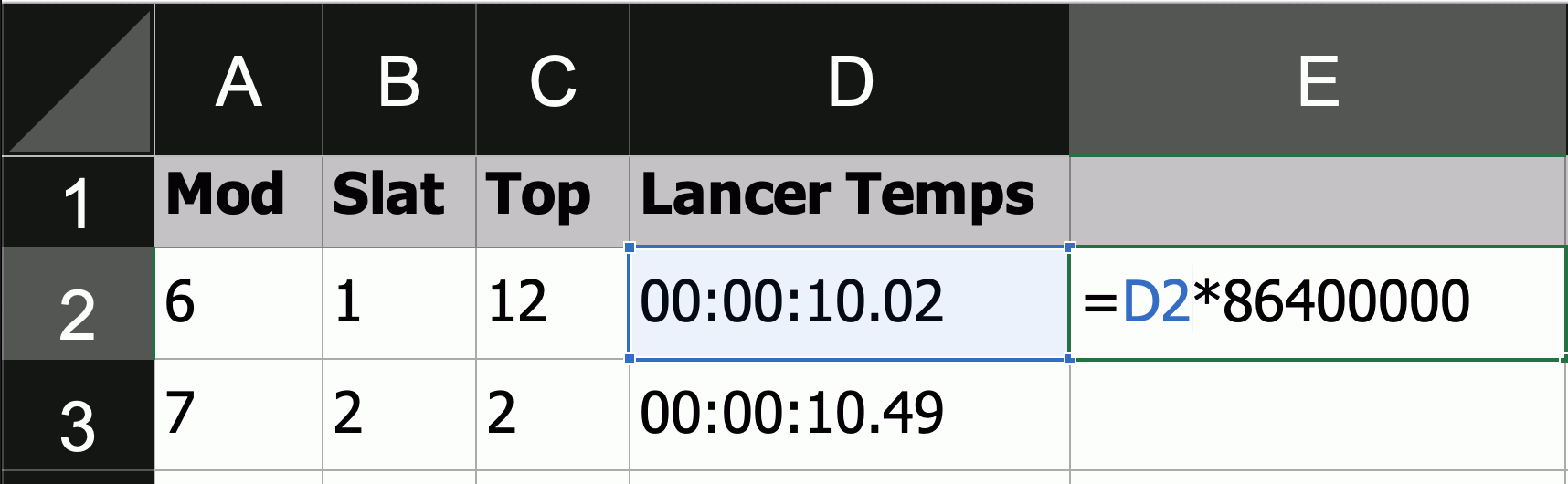Click empty cell E3 below the formula
This screenshot has height=484, width=1568.
(1318, 414)
